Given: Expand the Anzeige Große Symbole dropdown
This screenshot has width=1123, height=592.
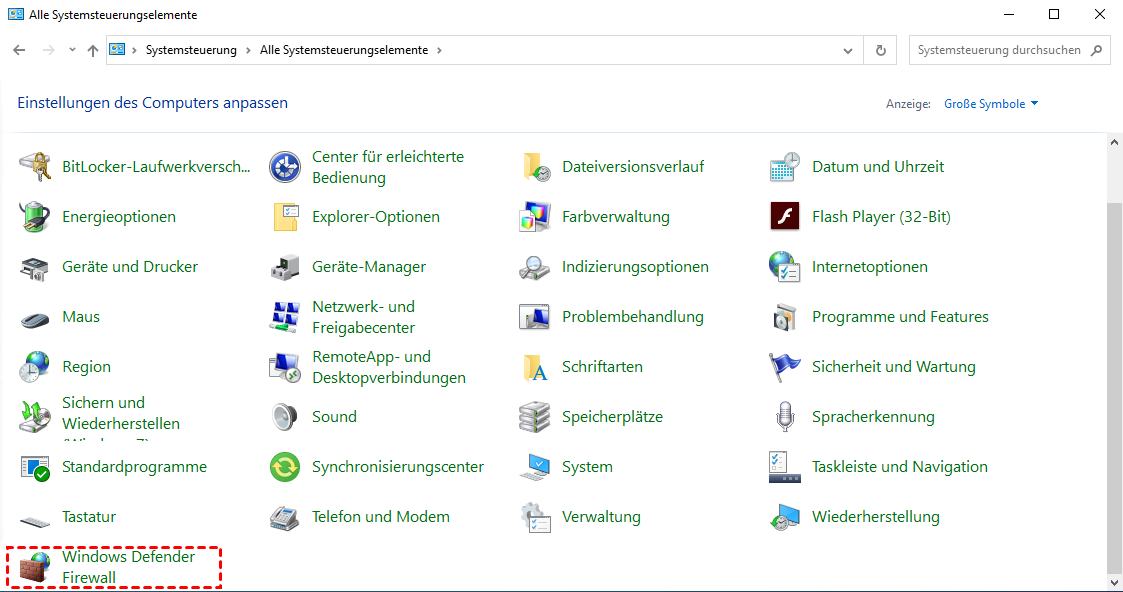Looking at the screenshot, I should click(x=991, y=104).
